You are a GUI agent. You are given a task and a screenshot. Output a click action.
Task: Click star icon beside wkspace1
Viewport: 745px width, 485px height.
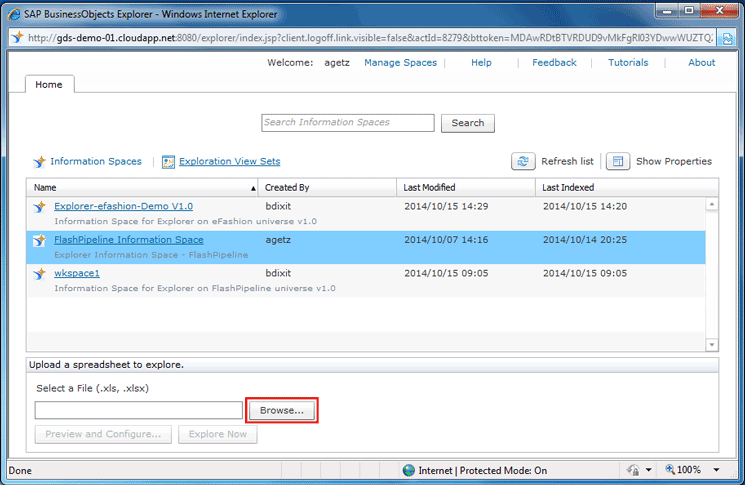39,274
